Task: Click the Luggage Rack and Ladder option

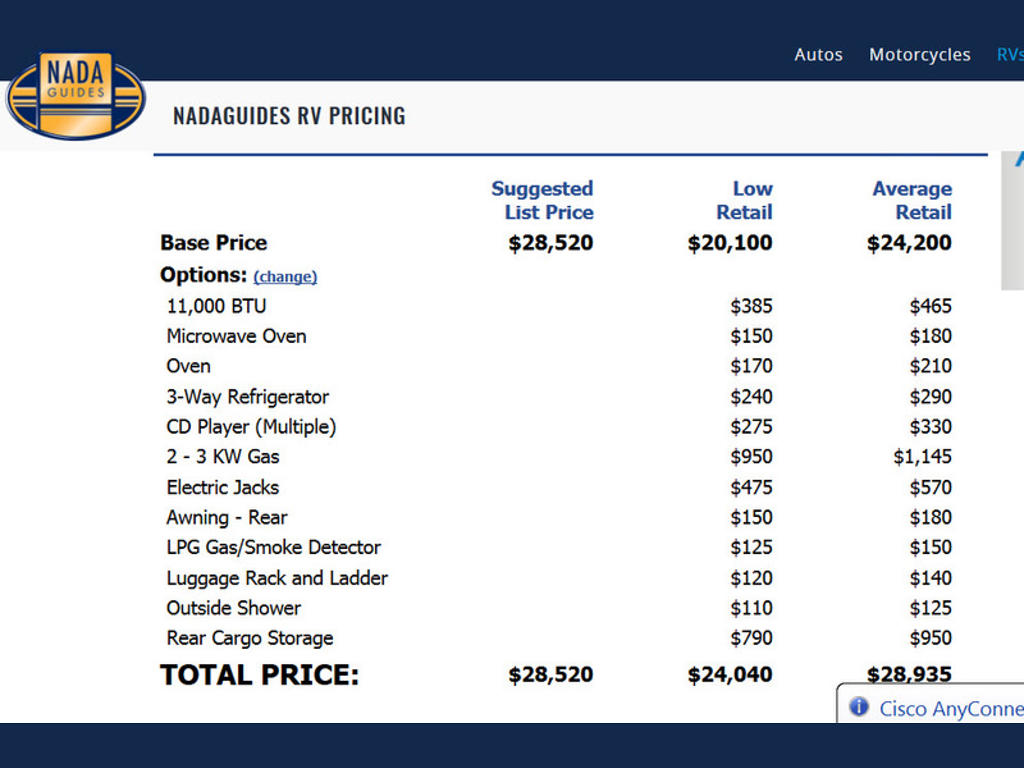Action: pos(277,579)
